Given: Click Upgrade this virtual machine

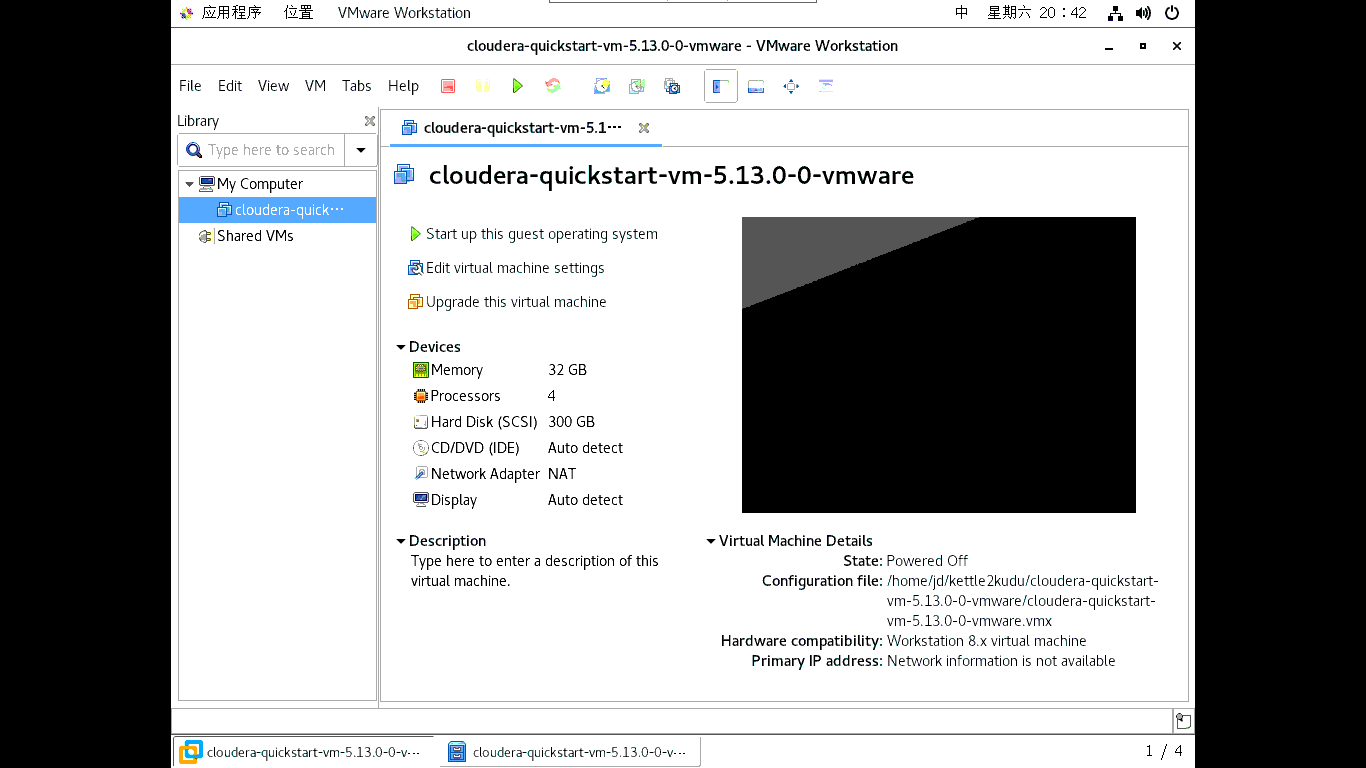Looking at the screenshot, I should (x=514, y=301).
